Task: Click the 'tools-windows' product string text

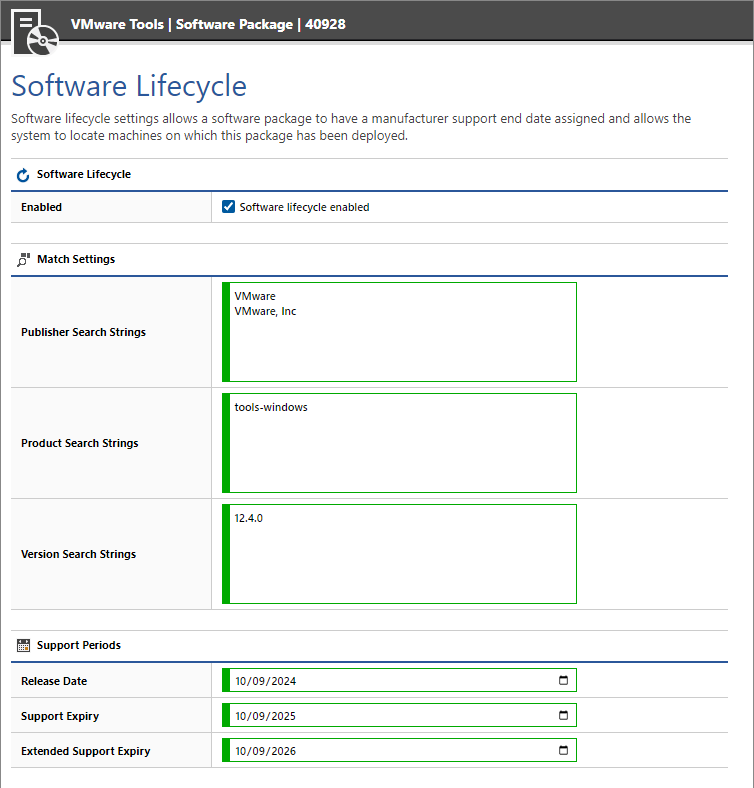Action: tap(271, 407)
